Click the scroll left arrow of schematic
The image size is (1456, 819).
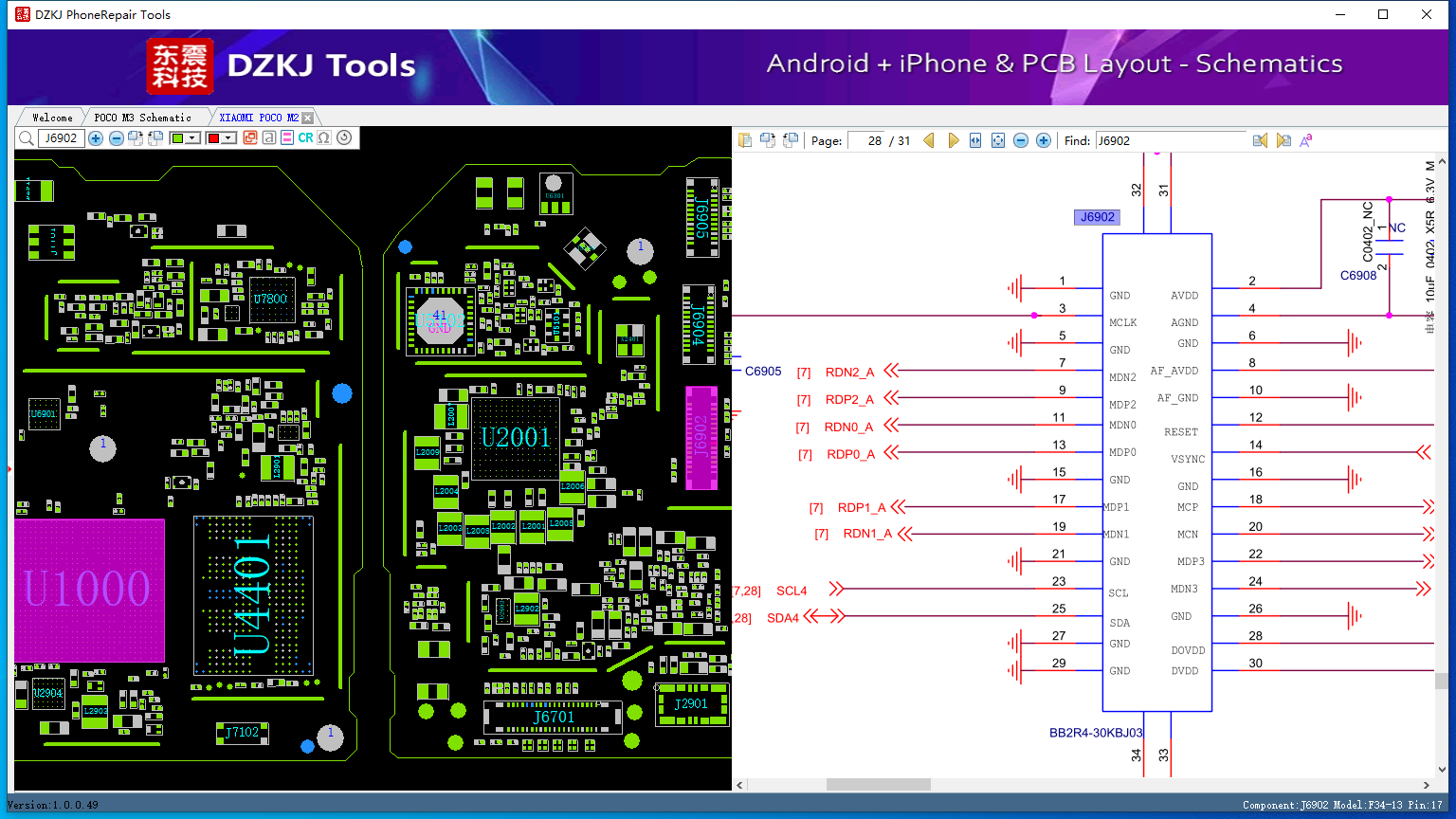click(x=740, y=785)
